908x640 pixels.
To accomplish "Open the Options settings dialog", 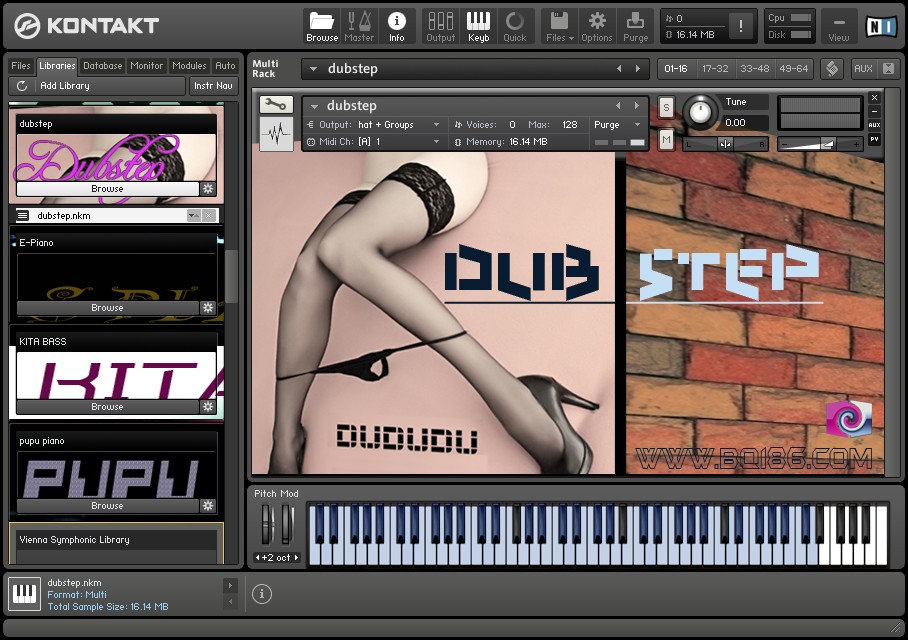I will tap(596, 27).
